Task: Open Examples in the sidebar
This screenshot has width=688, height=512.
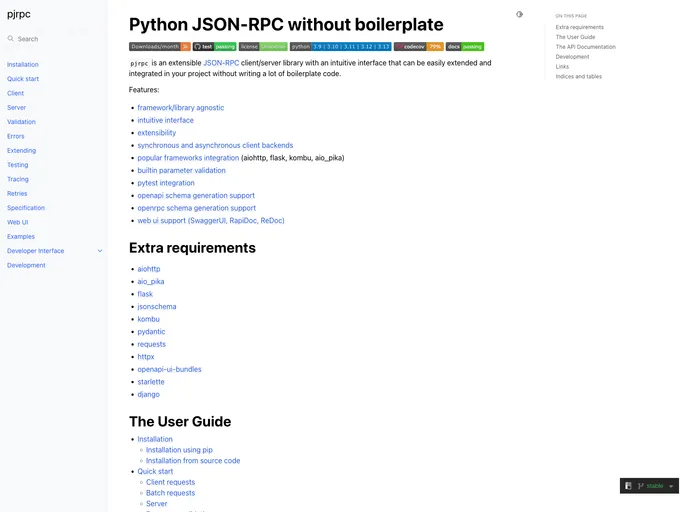Action: 21,236
